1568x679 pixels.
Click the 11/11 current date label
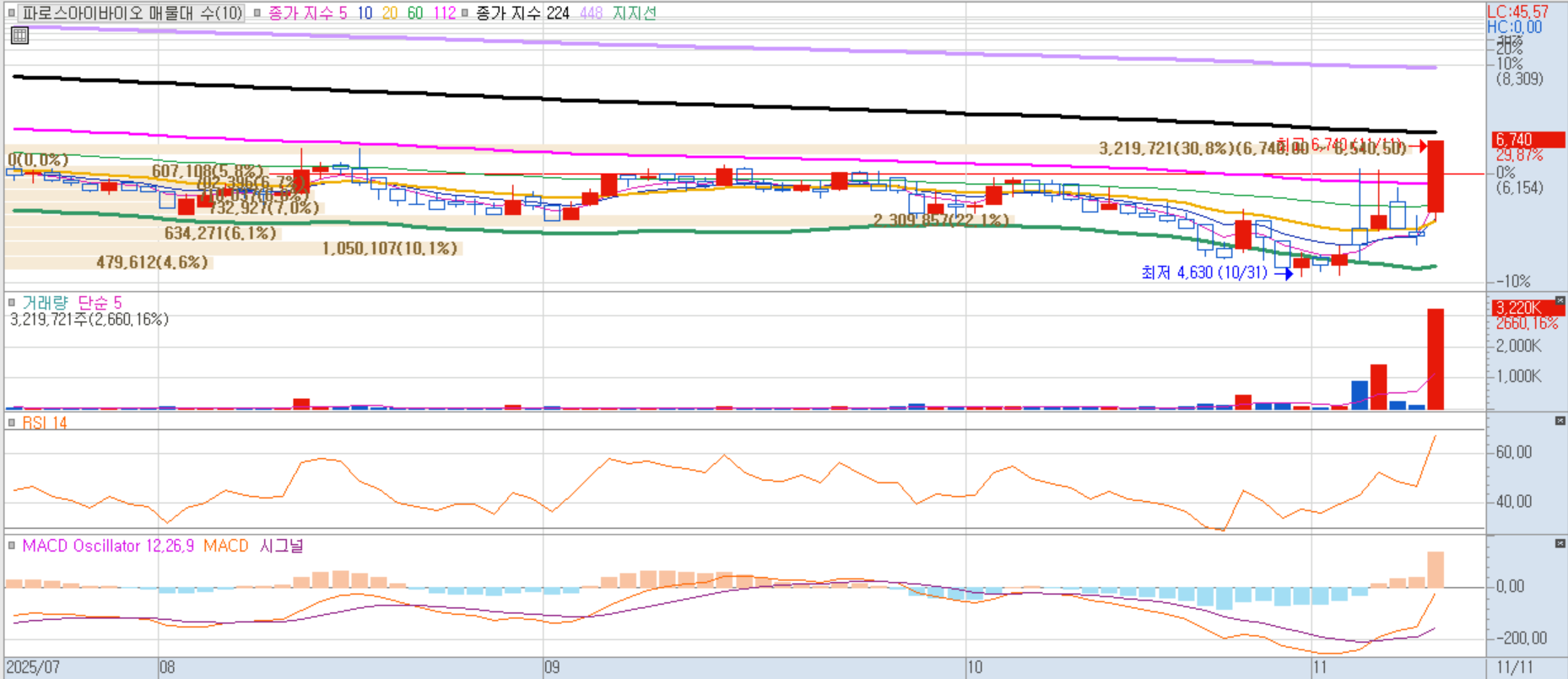[x=1515, y=667]
